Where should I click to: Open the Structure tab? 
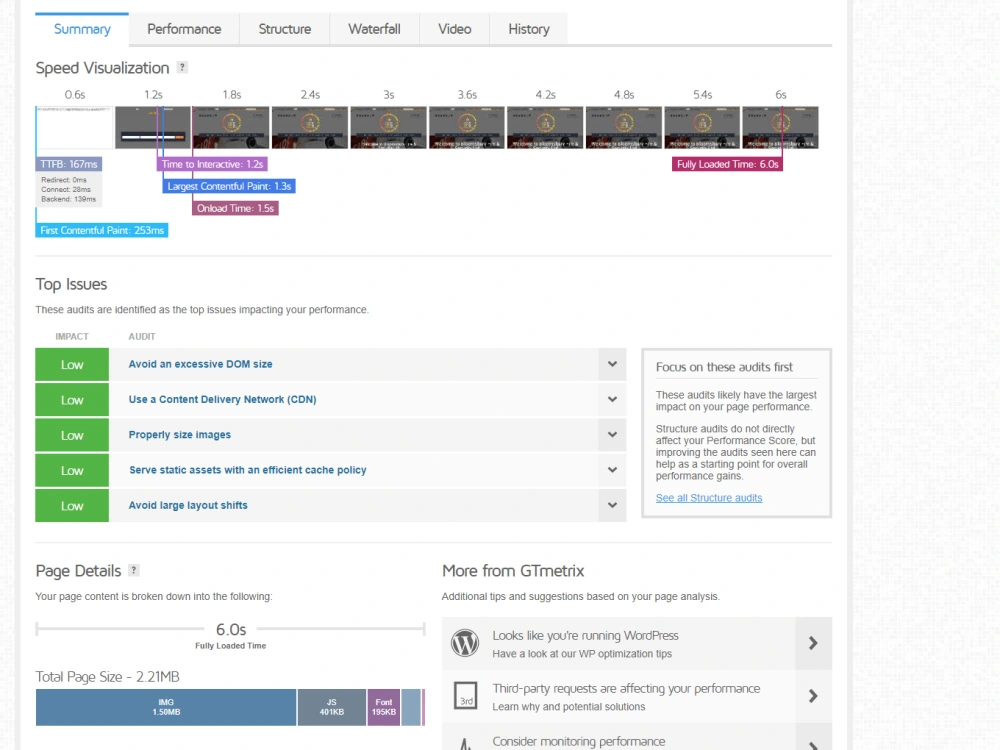[284, 29]
